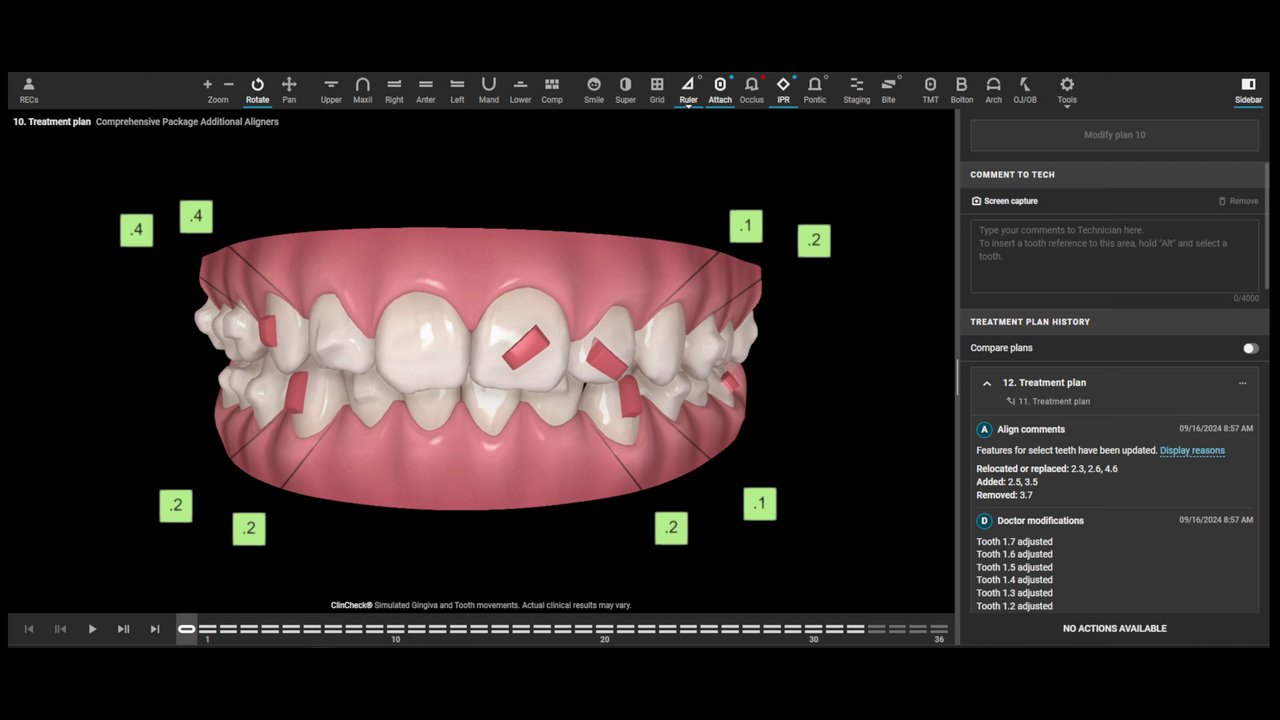Open the Bolton analysis tool

coord(961,90)
